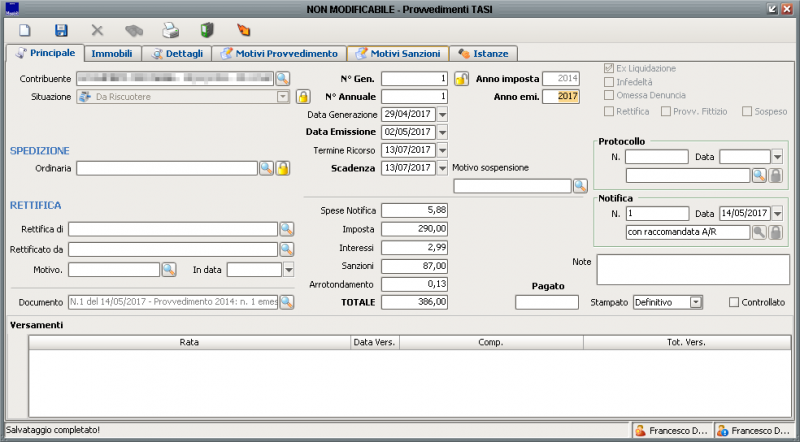
Task: Open the Data Emissione date picker arrow
Action: tap(442, 132)
